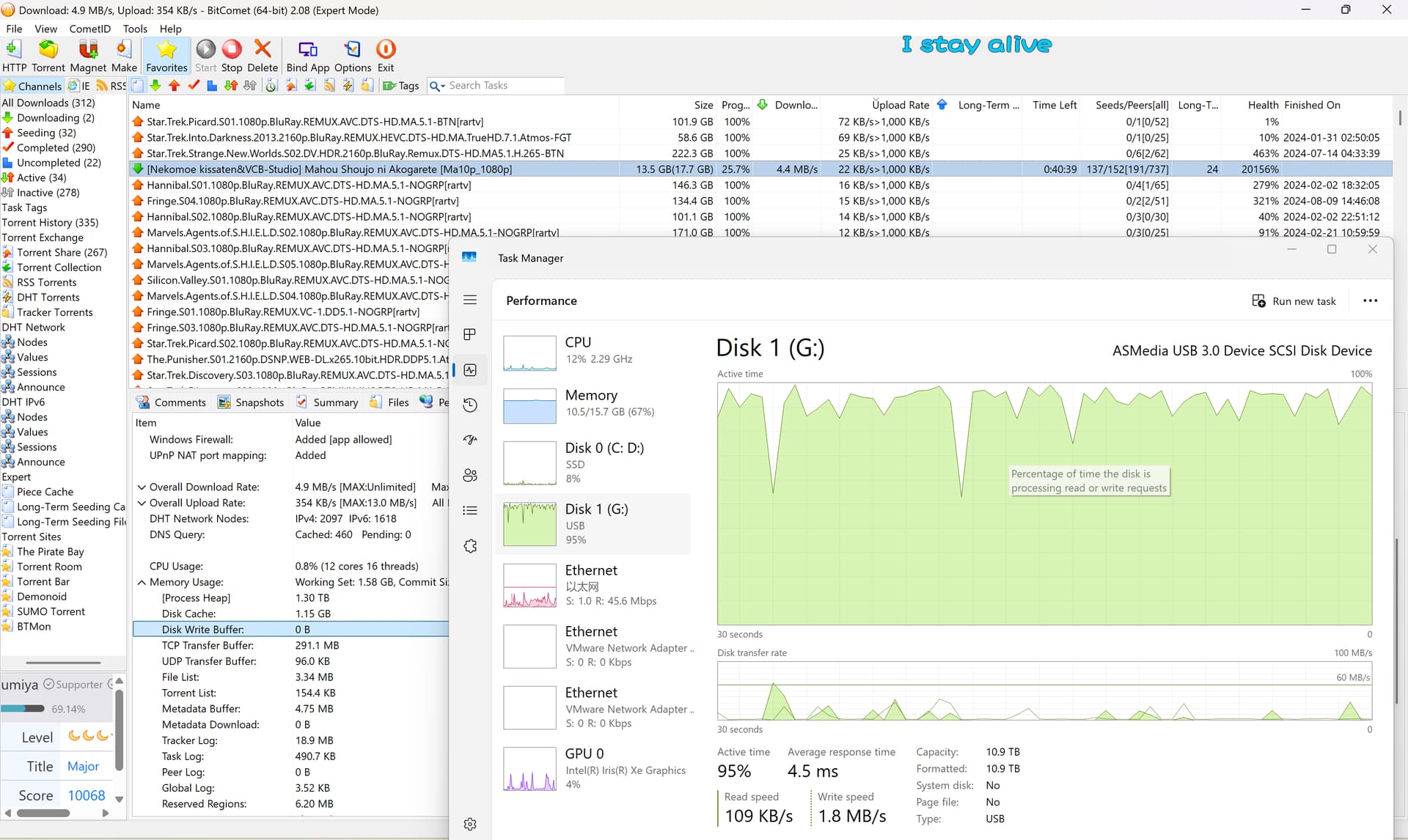The height and width of the screenshot is (840, 1408).
Task: Open Task Manager Startup apps icon
Action: tap(470, 440)
